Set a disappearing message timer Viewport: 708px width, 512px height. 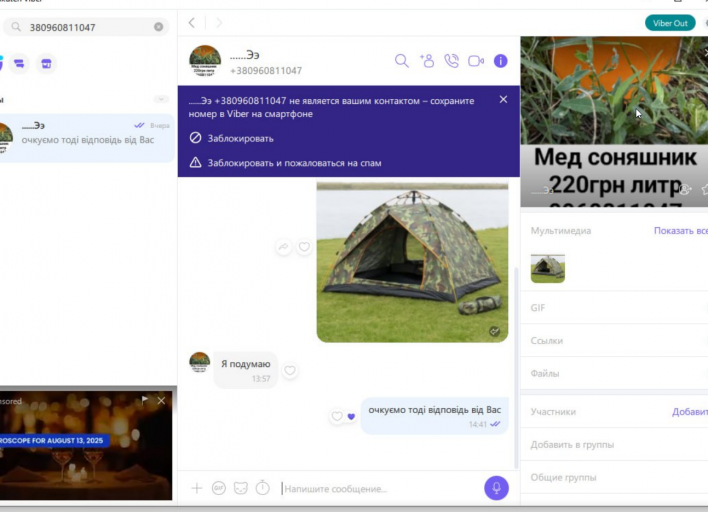click(x=262, y=488)
